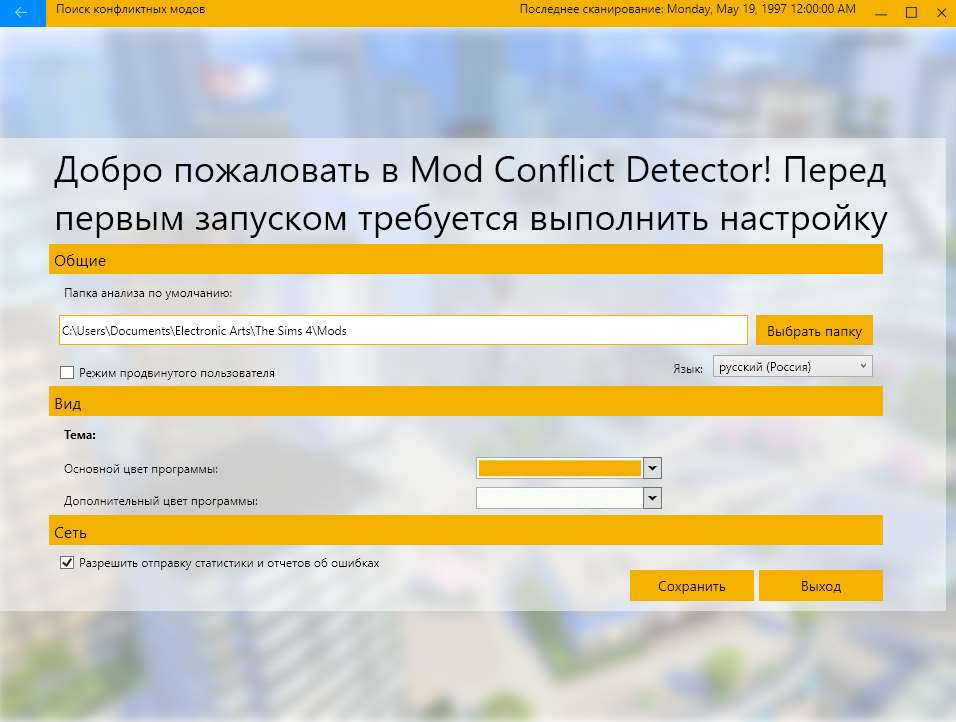The image size is (956, 722).
Task: Click the Папка анализа по умолчанию label
Action: (x=148, y=293)
